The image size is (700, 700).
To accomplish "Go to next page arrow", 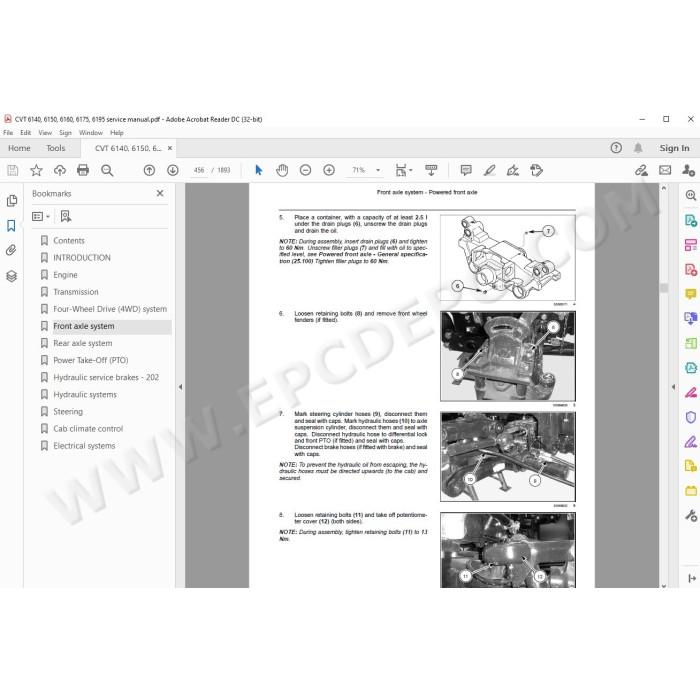I will pyautogui.click(x=173, y=170).
